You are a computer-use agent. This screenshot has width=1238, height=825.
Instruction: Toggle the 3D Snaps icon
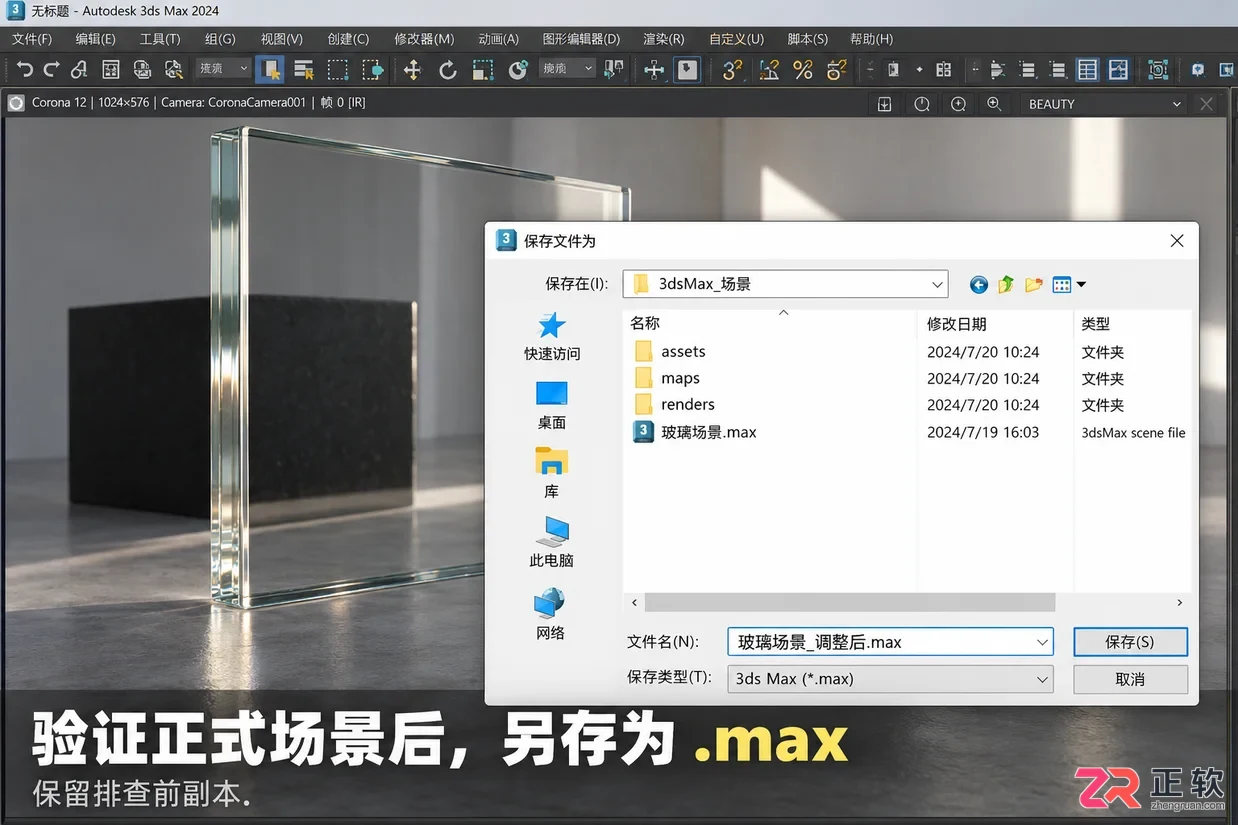click(x=733, y=69)
